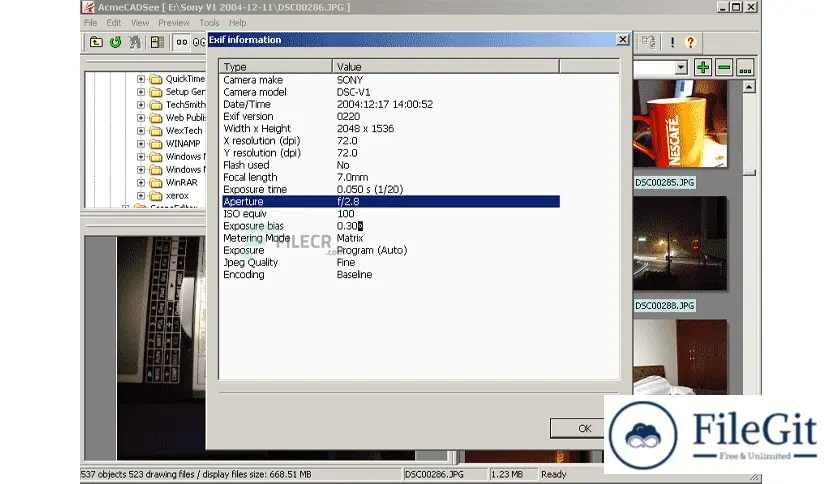Viewport: 836px width, 484px height.
Task: Expand the Web Publish folder node
Action: tap(141, 118)
